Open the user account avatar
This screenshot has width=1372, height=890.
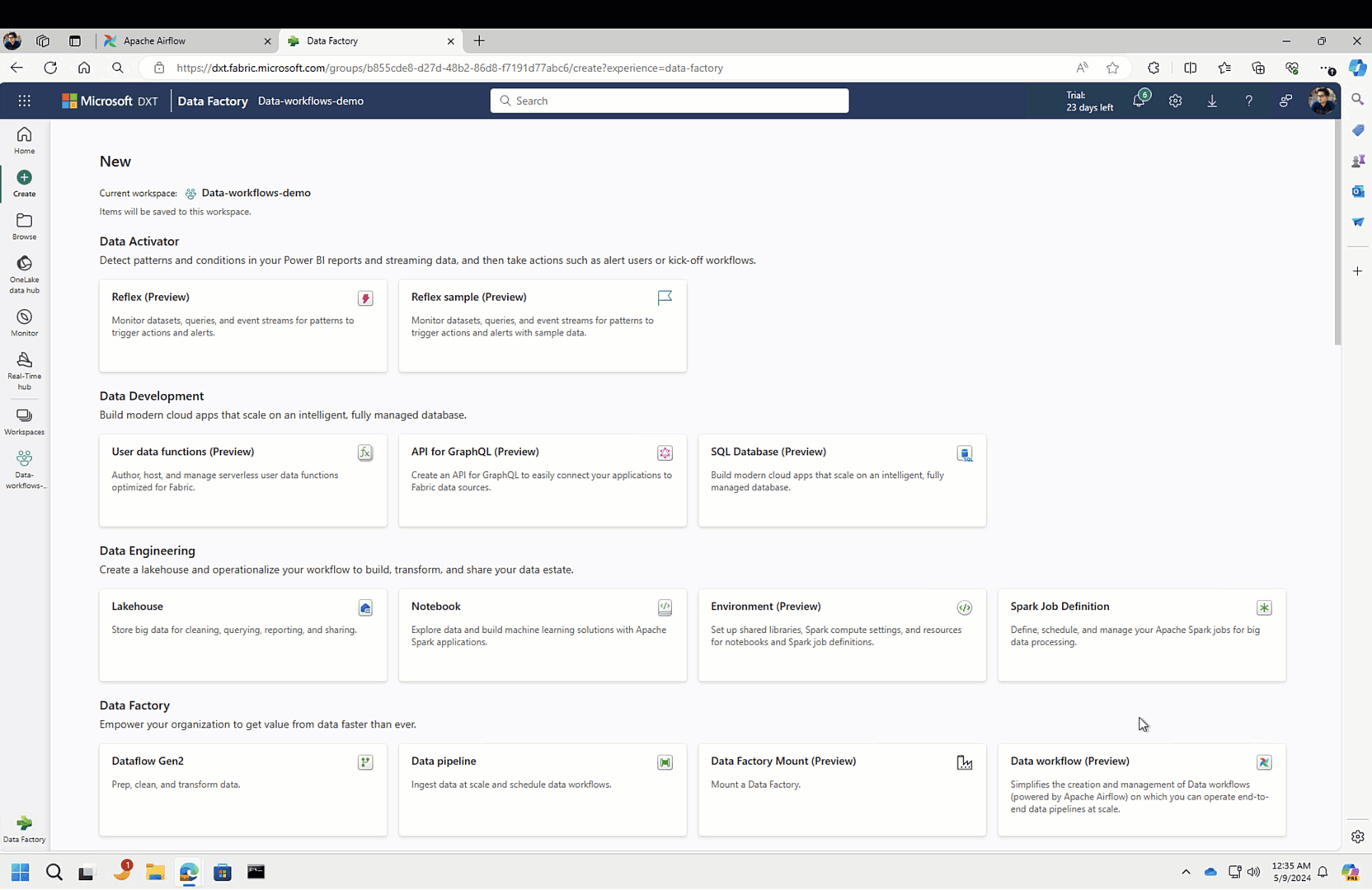[x=1322, y=101]
